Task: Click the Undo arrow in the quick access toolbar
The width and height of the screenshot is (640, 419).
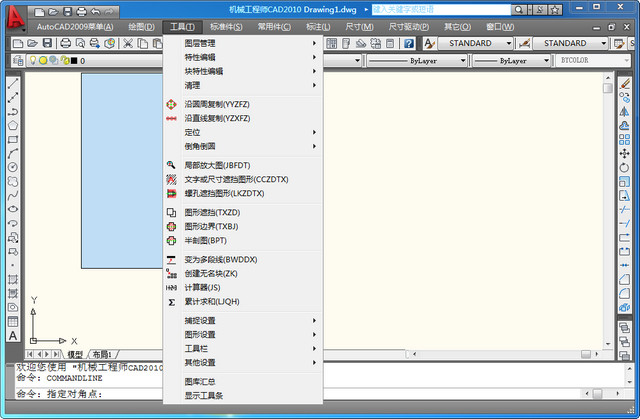Action: click(x=96, y=12)
